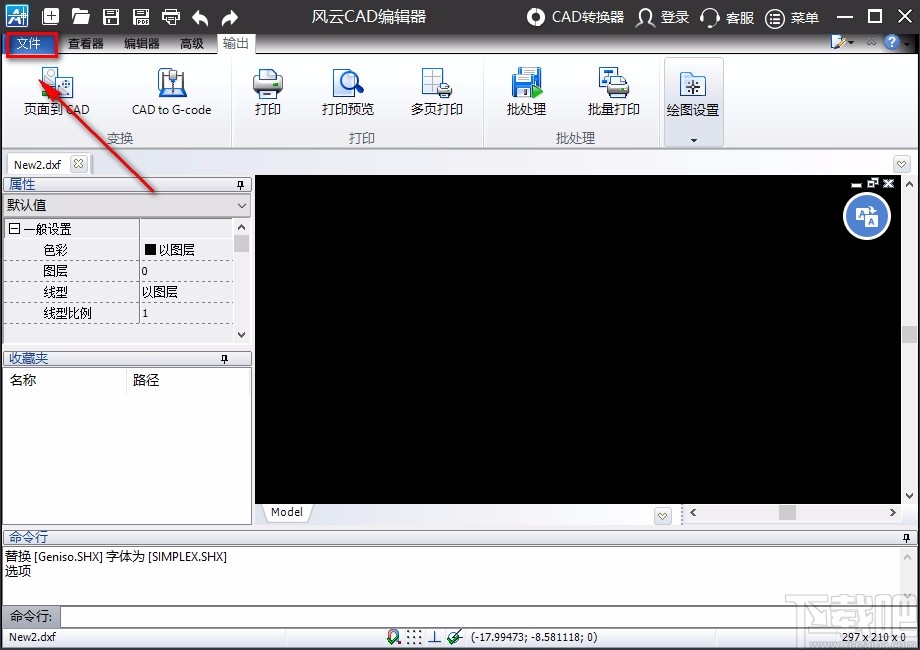Click the black 色彩 color swatch
The height and width of the screenshot is (650, 920).
150,249
